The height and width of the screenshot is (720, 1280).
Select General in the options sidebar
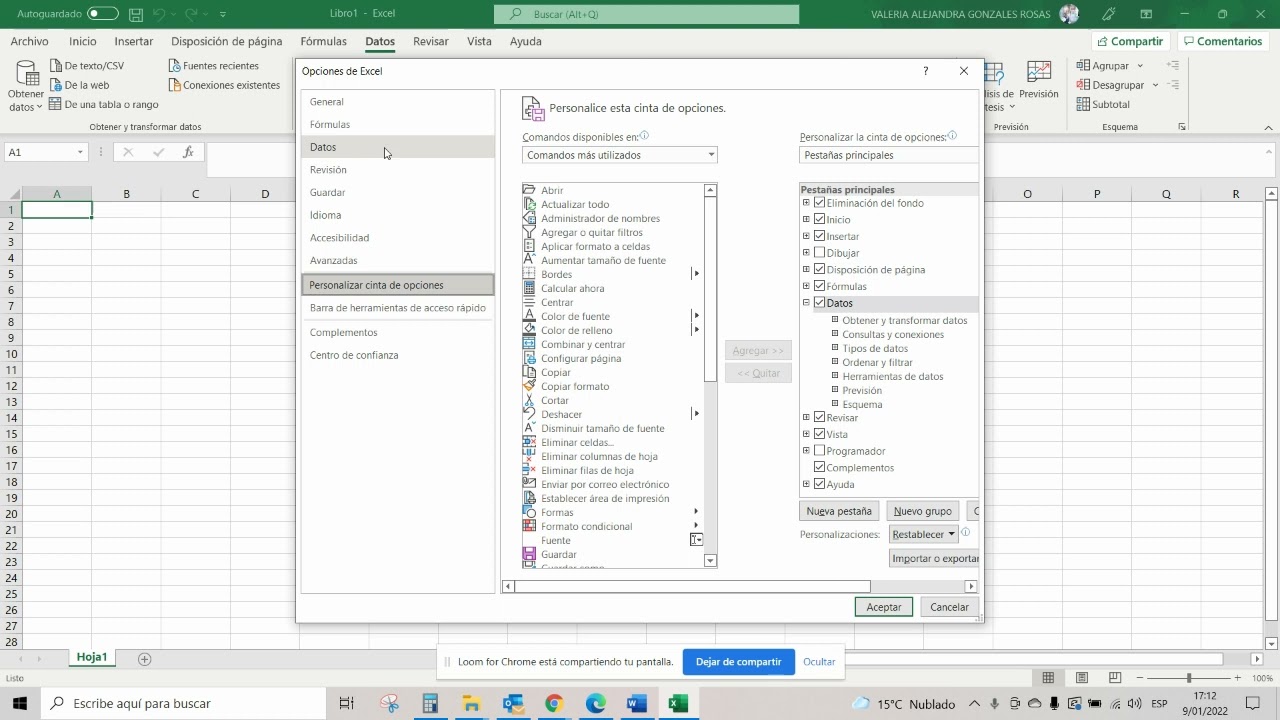398,102
